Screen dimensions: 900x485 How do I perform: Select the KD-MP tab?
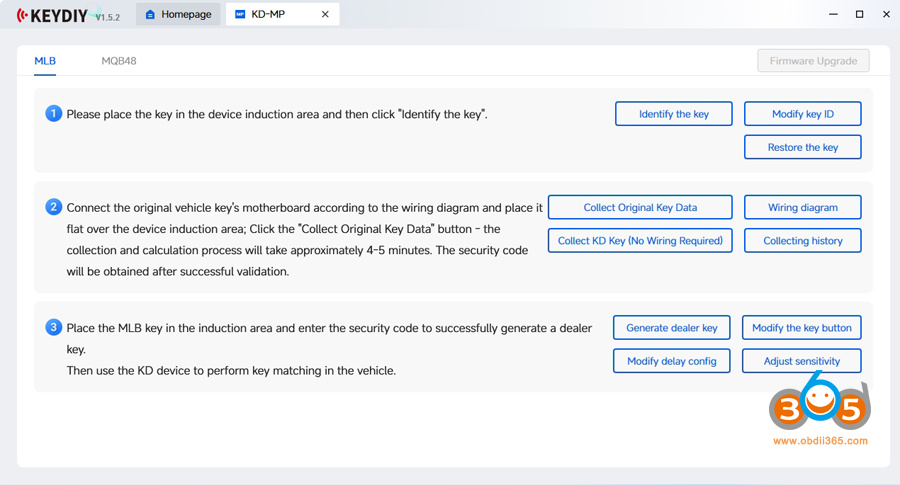click(x=268, y=15)
